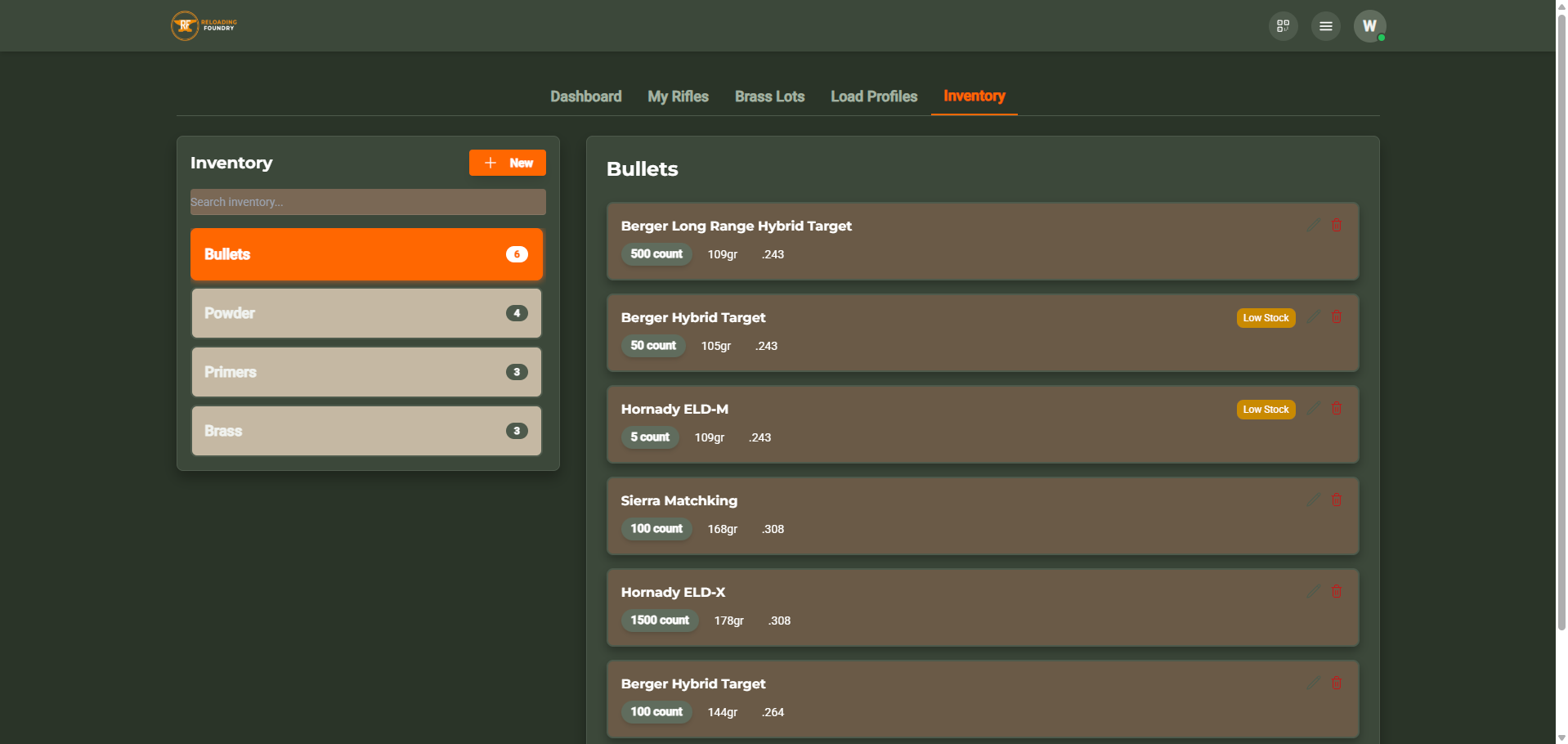Click the 5 count badge
The width and height of the screenshot is (1568, 744).
650,437
